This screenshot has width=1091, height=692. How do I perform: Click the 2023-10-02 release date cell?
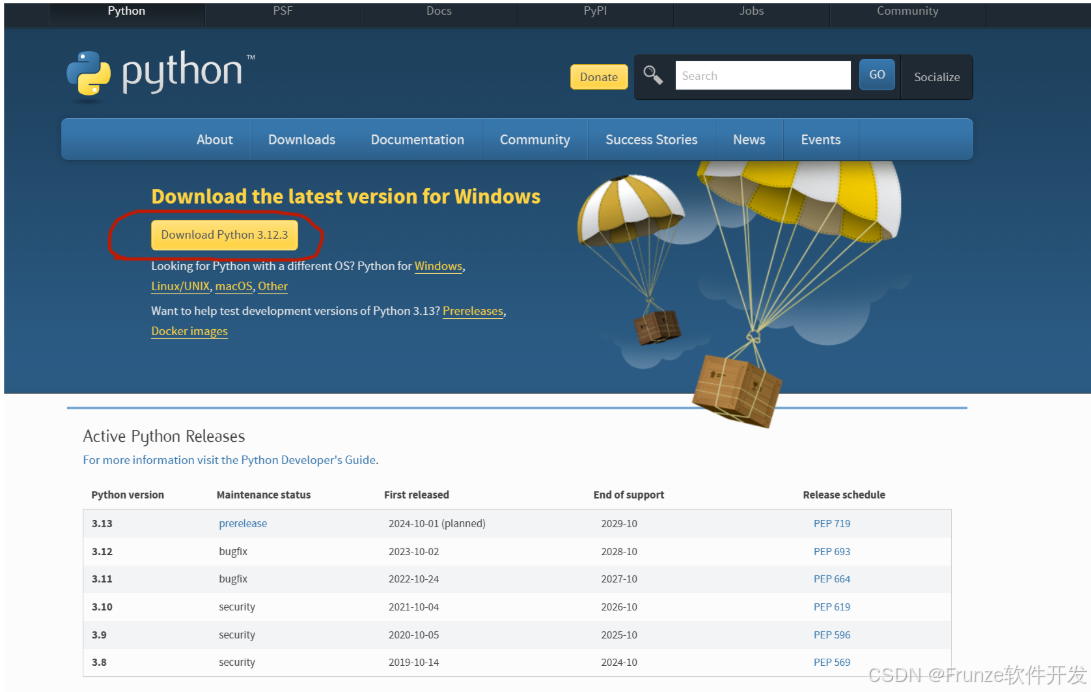[414, 552]
